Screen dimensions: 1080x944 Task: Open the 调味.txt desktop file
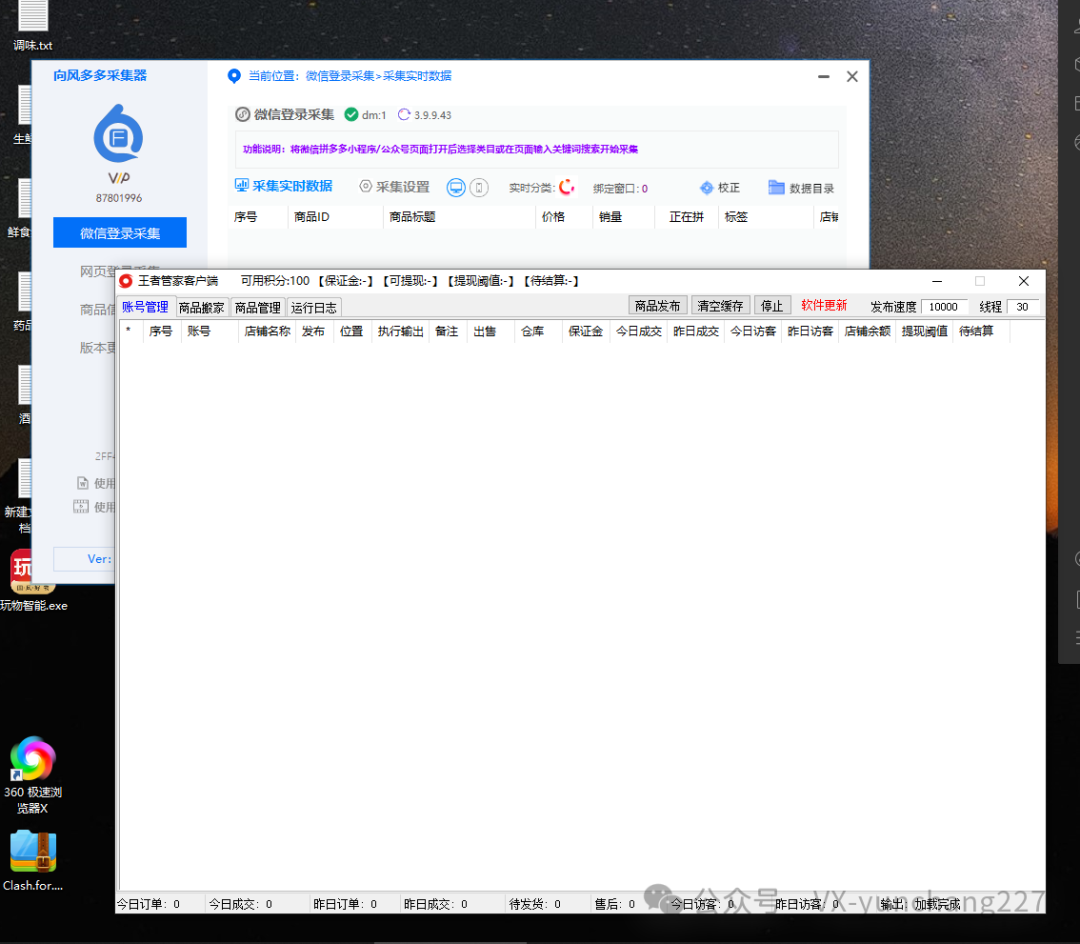click(32, 25)
